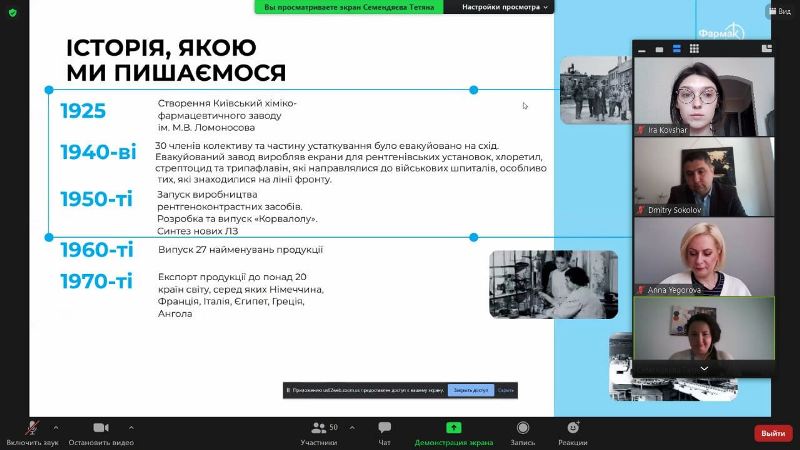Click the 1925 year heading
Viewport: 800px width, 450px height.
pos(83,111)
